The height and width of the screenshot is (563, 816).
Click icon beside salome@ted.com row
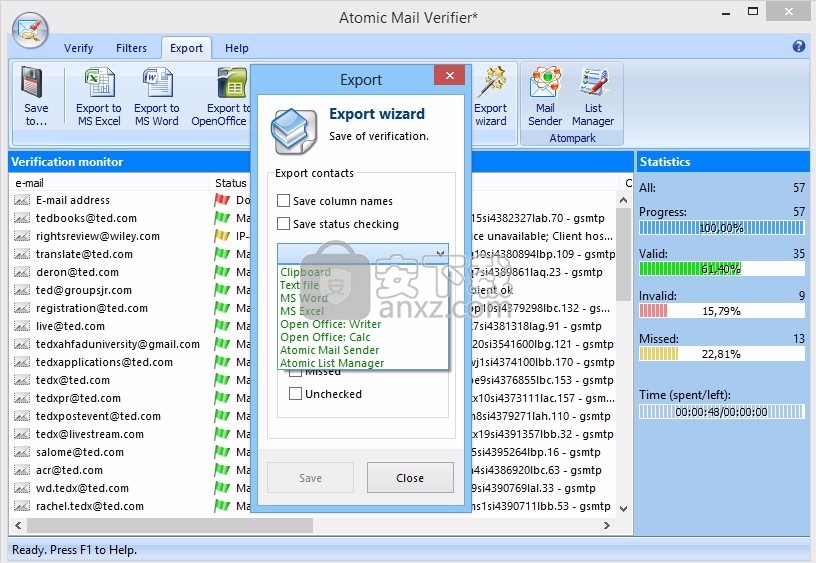22,452
